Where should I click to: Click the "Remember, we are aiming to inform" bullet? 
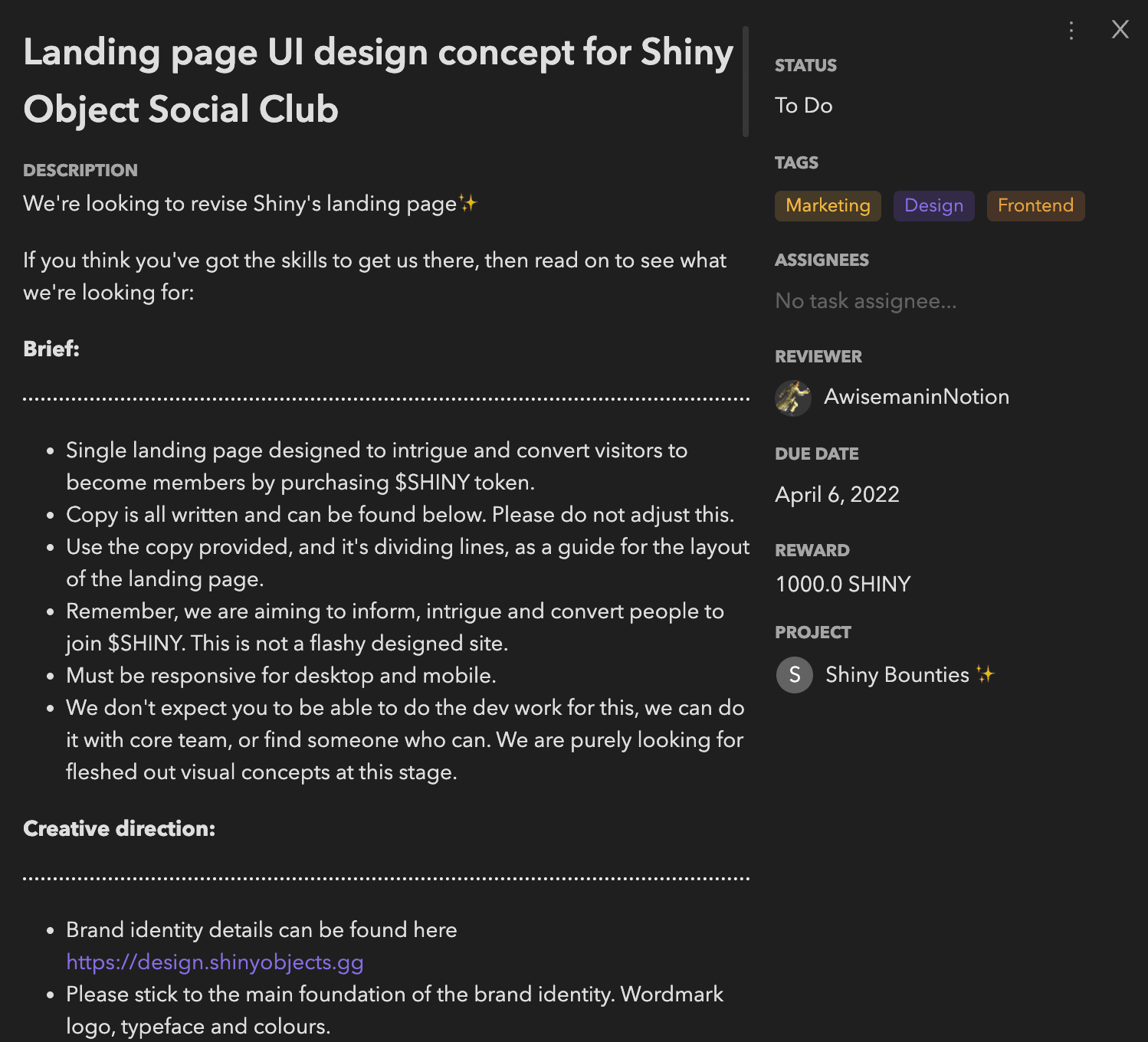click(395, 627)
